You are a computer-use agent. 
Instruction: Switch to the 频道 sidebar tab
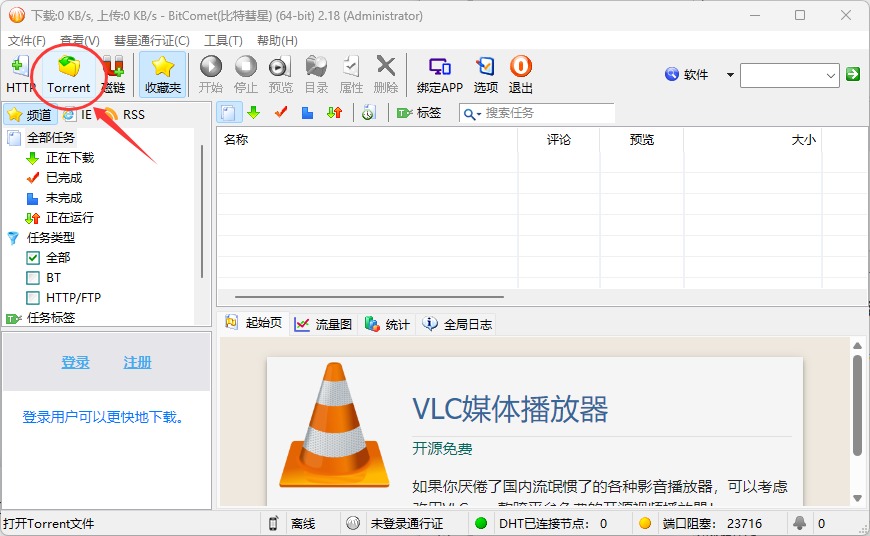[x=31, y=115]
